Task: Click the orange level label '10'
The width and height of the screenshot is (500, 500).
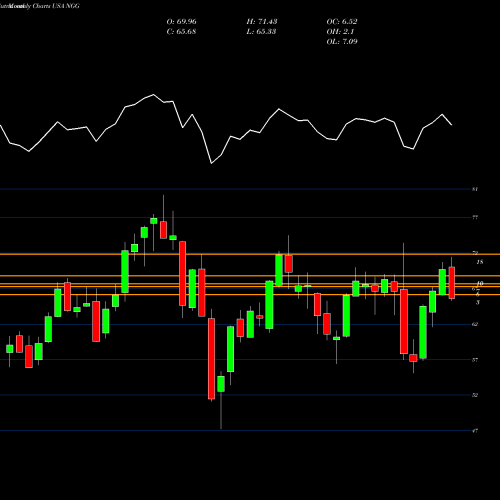Action: point(480,283)
